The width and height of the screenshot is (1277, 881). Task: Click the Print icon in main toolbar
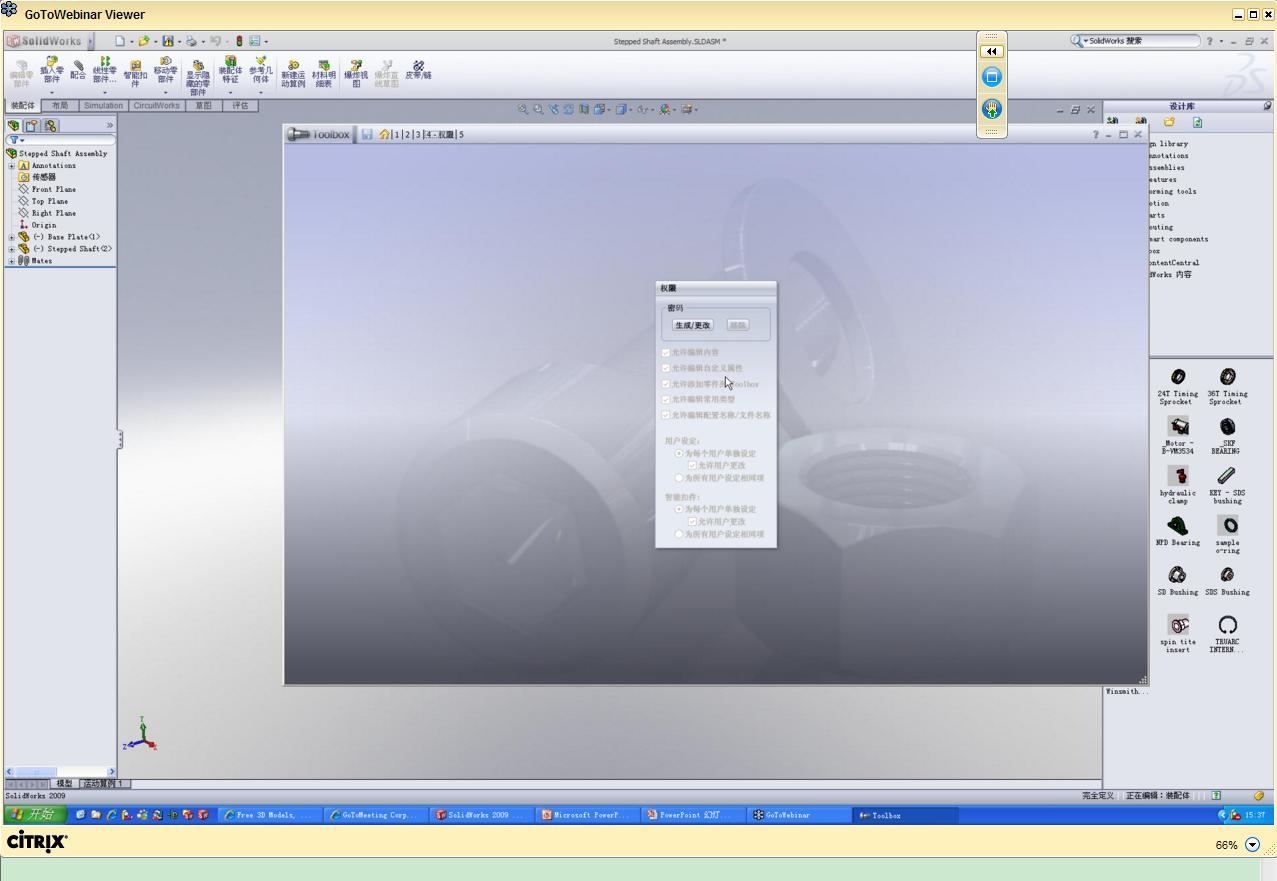click(191, 41)
